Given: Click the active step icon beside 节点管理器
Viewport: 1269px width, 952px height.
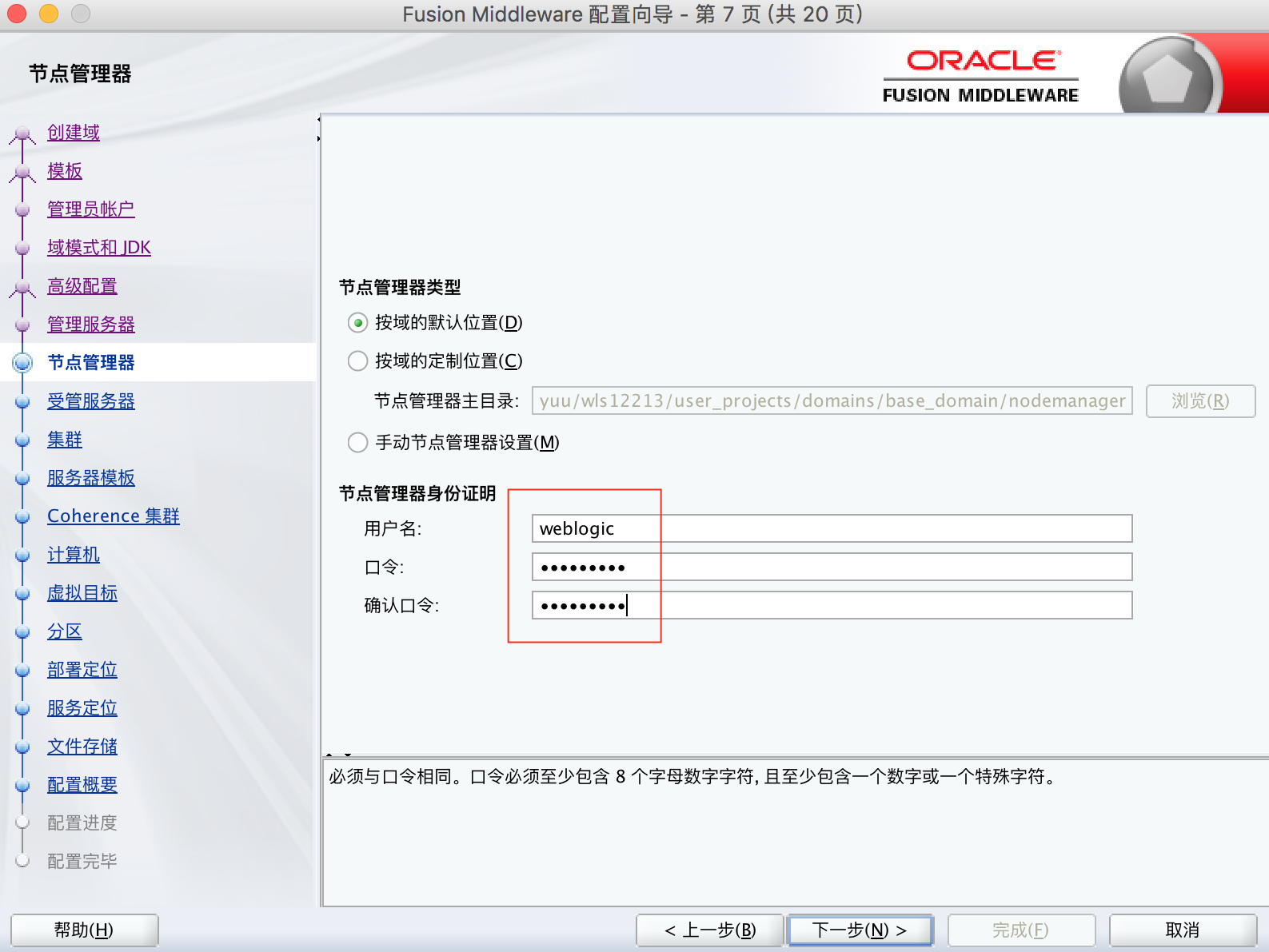Looking at the screenshot, I should [x=22, y=363].
